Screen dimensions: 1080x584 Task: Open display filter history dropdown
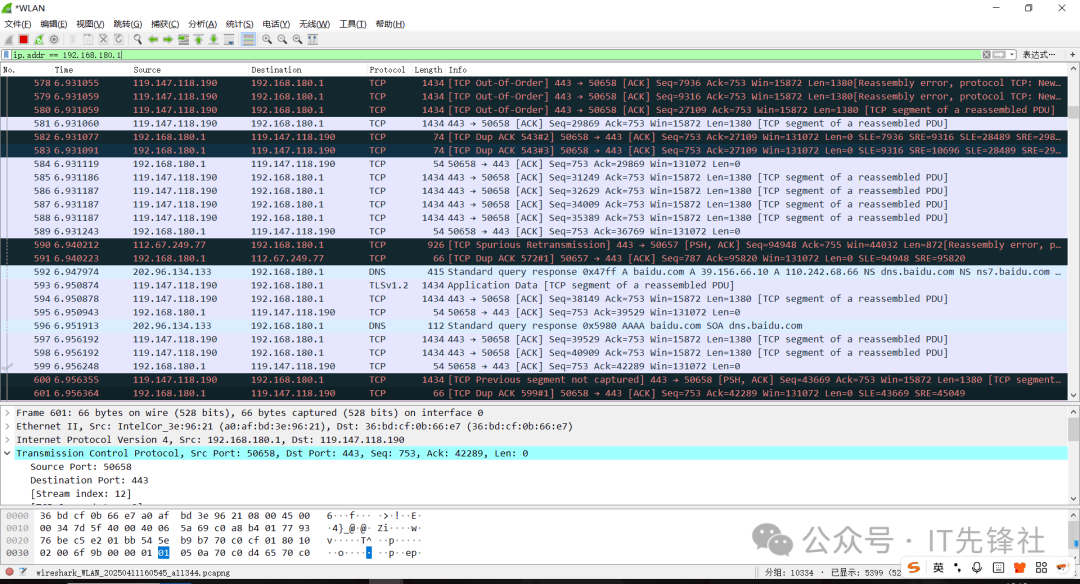[1012, 55]
